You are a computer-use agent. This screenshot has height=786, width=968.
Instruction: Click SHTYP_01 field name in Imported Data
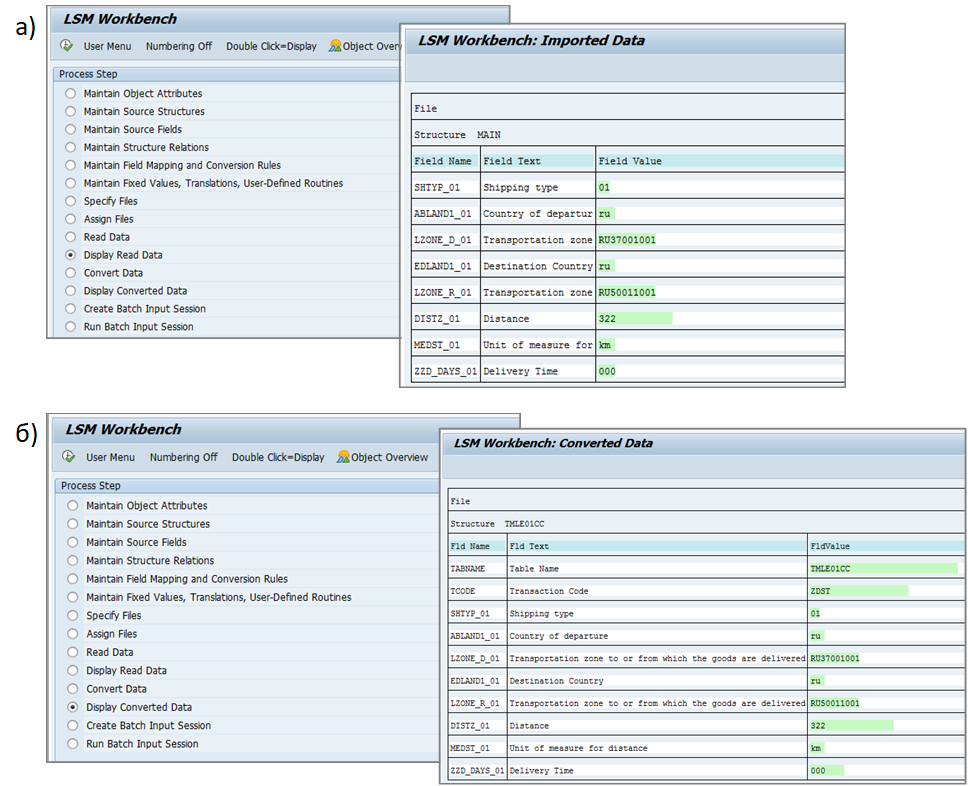click(437, 188)
